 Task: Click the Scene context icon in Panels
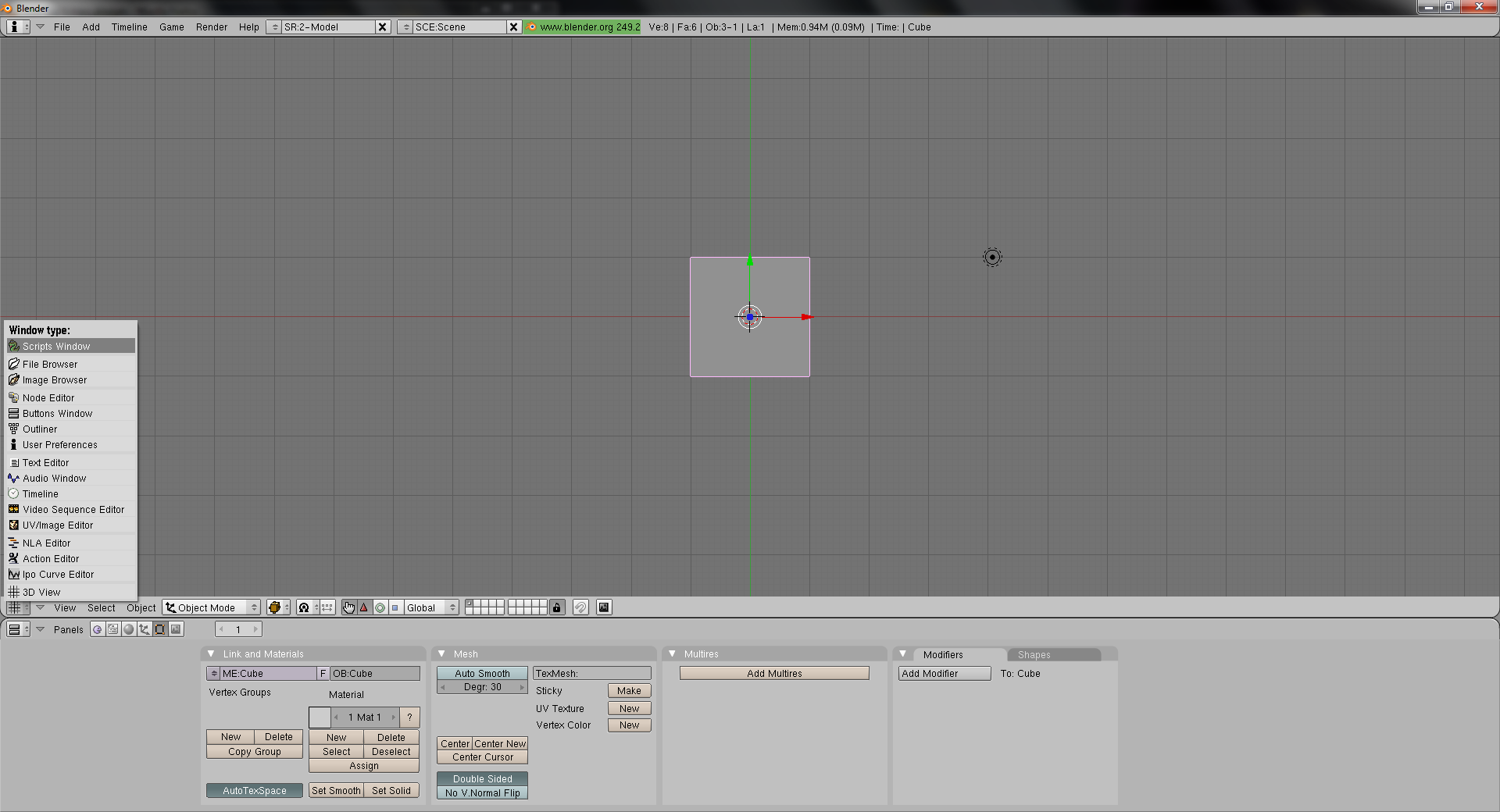176,629
